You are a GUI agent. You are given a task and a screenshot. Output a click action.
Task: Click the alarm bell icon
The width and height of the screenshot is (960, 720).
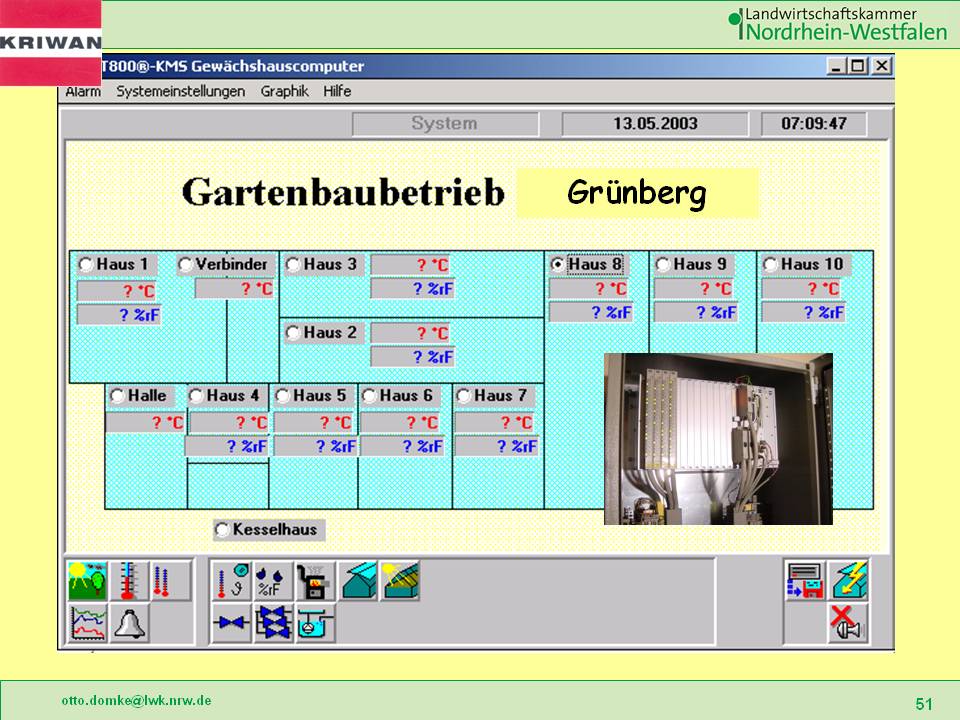(x=129, y=623)
